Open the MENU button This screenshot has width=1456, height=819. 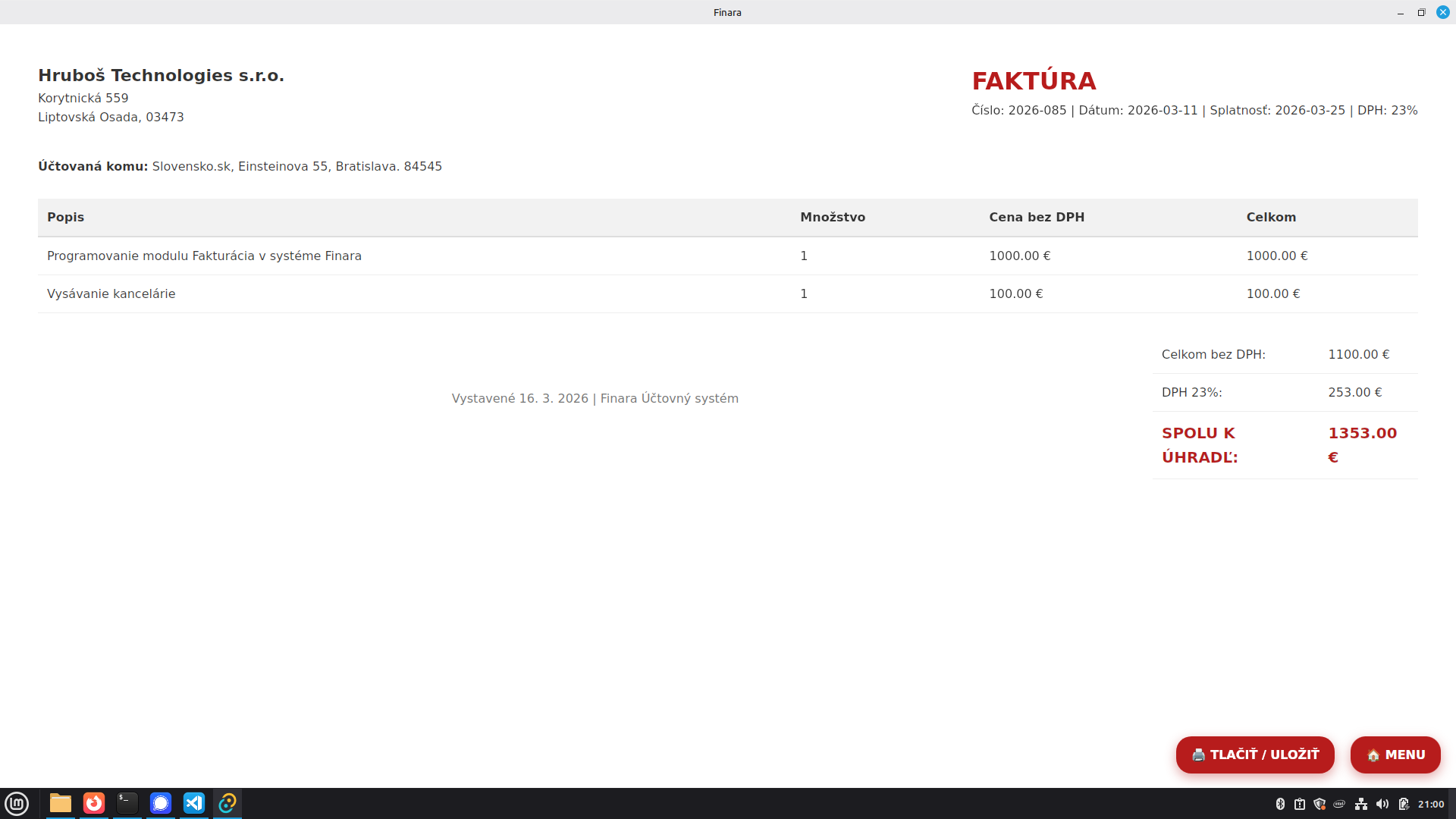[1395, 755]
